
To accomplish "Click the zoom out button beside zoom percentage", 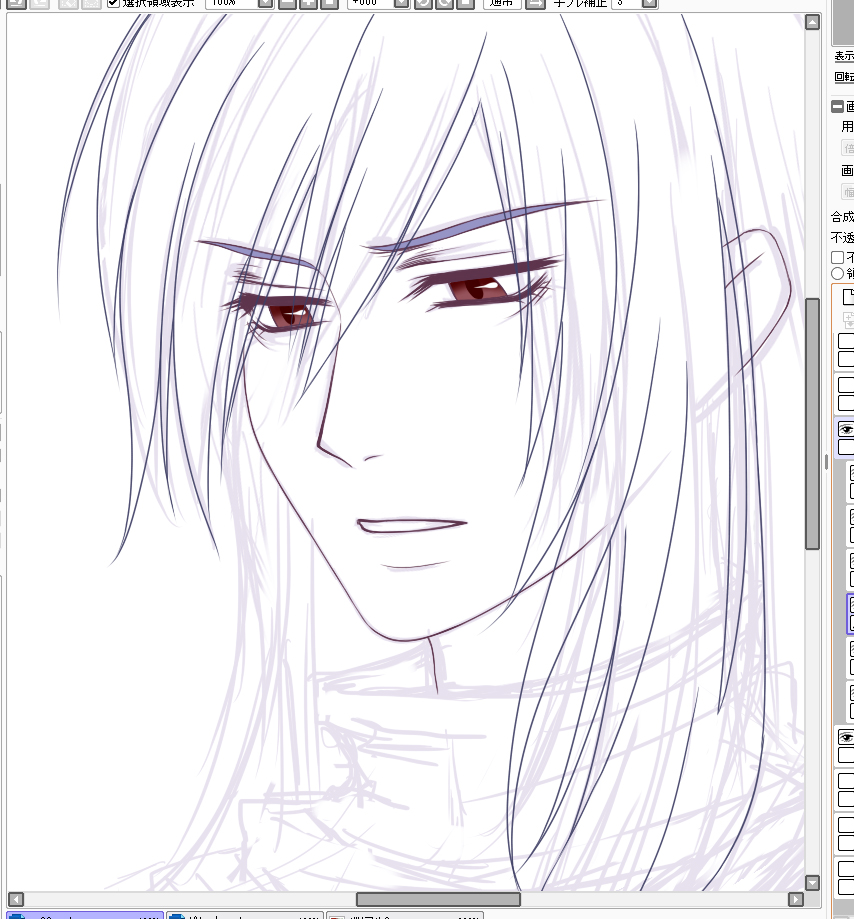I will (x=287, y=3).
